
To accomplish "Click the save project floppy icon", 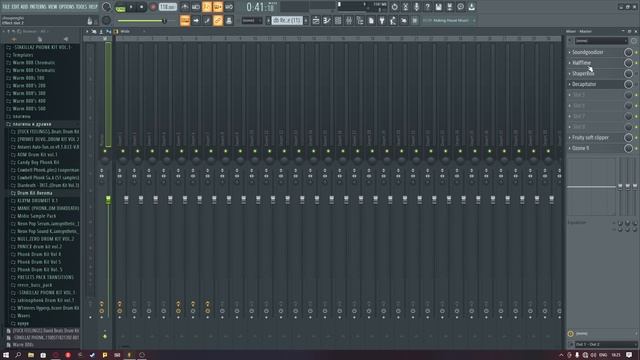I will coord(438,7).
